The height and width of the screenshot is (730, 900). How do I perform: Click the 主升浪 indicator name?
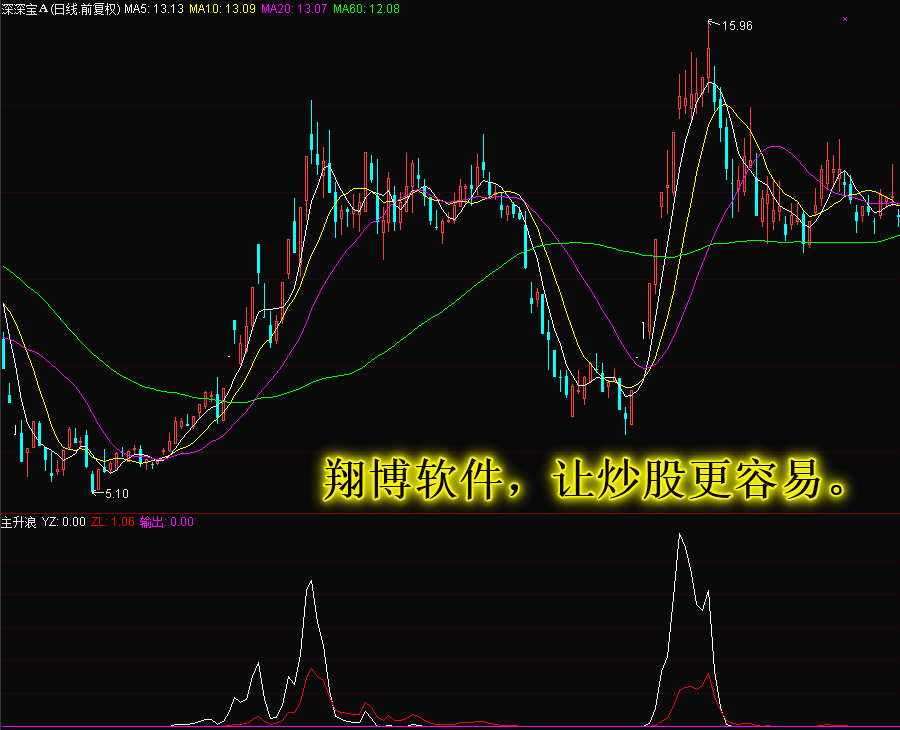click(x=18, y=522)
